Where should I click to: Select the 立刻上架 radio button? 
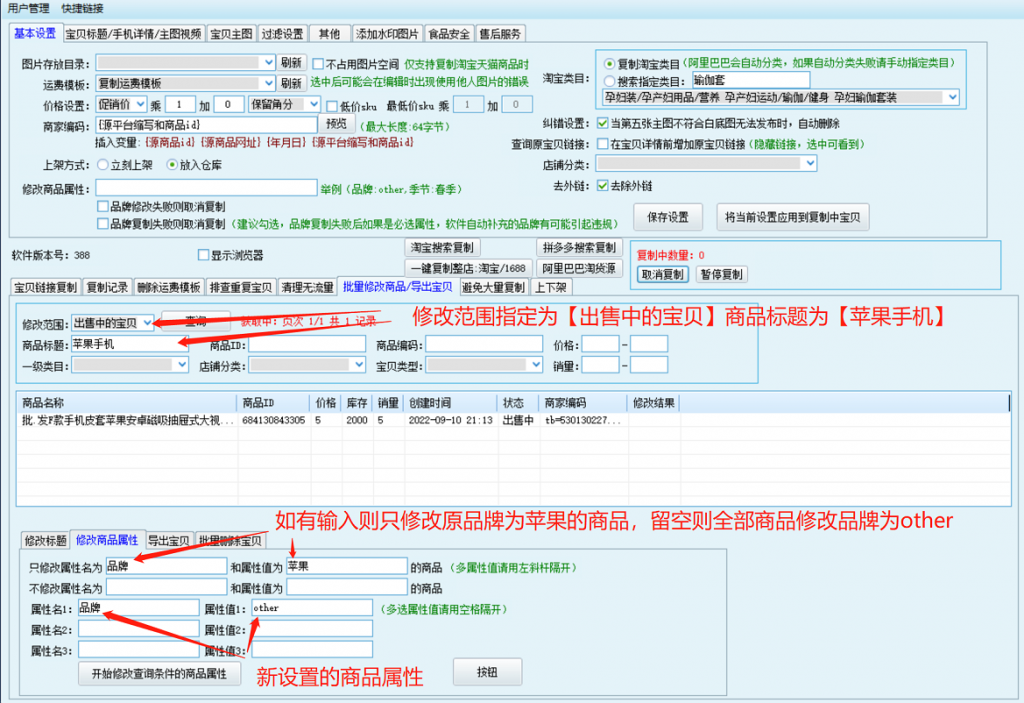pos(103,165)
